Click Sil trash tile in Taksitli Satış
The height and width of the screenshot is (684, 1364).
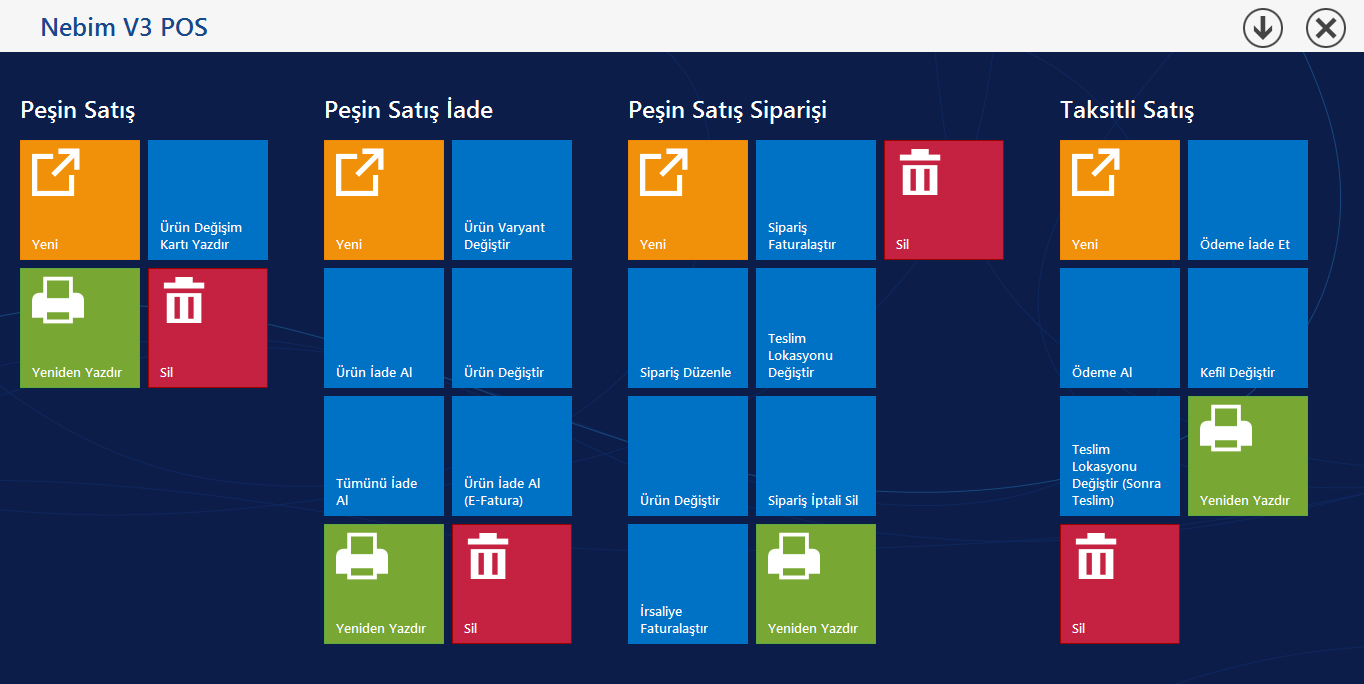pos(1120,584)
